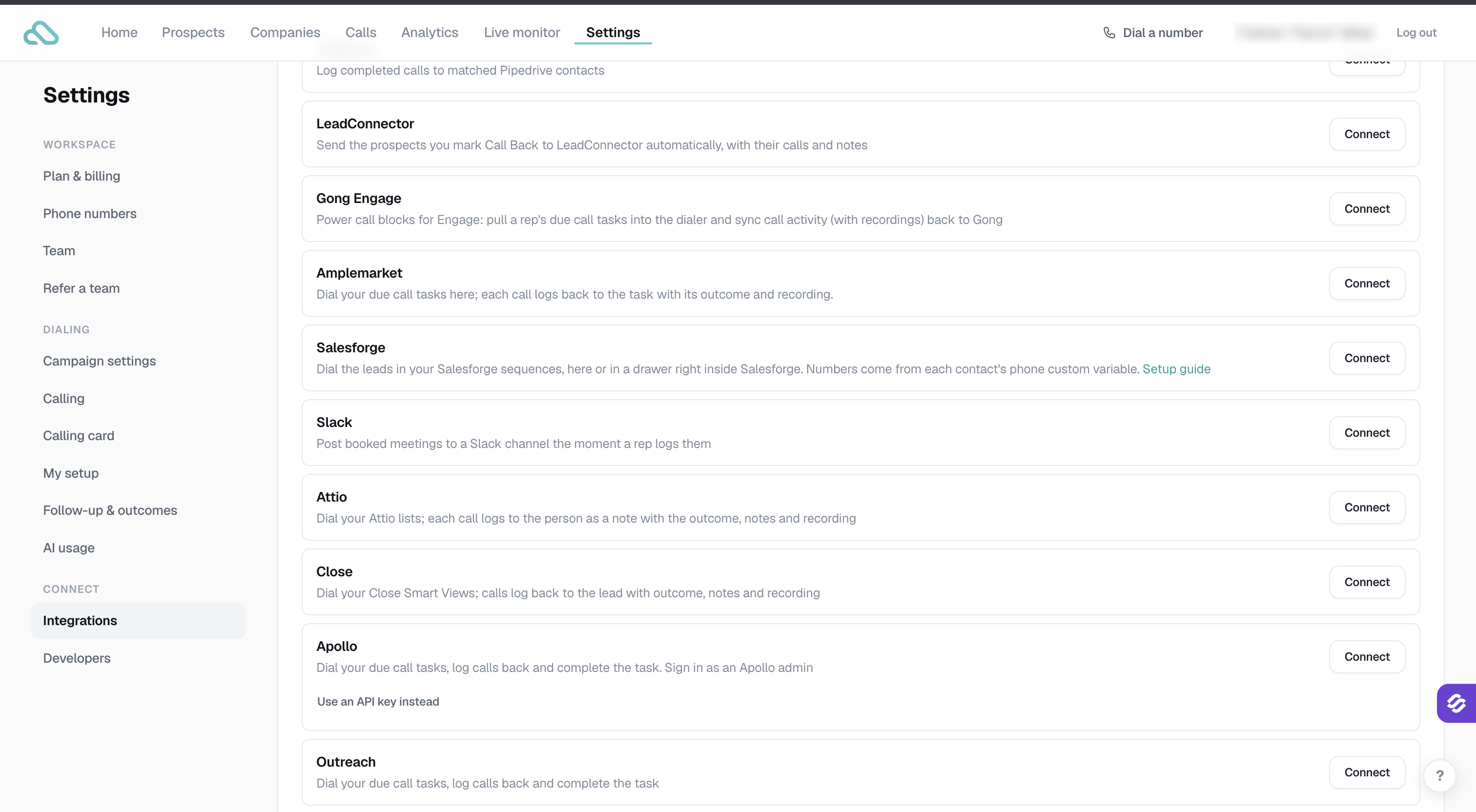Connect the Attio integration
The height and width of the screenshot is (812, 1476).
1367,507
